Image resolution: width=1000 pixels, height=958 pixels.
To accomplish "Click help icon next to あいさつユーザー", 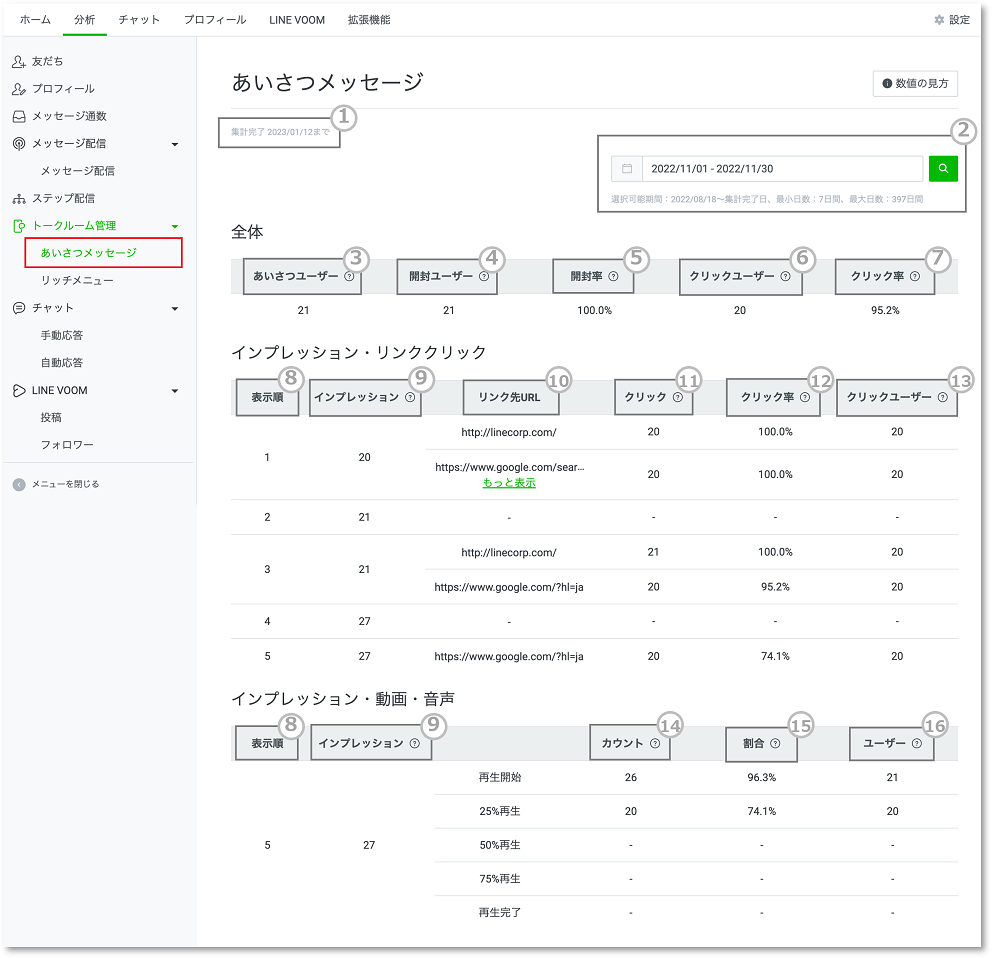I will 348,276.
